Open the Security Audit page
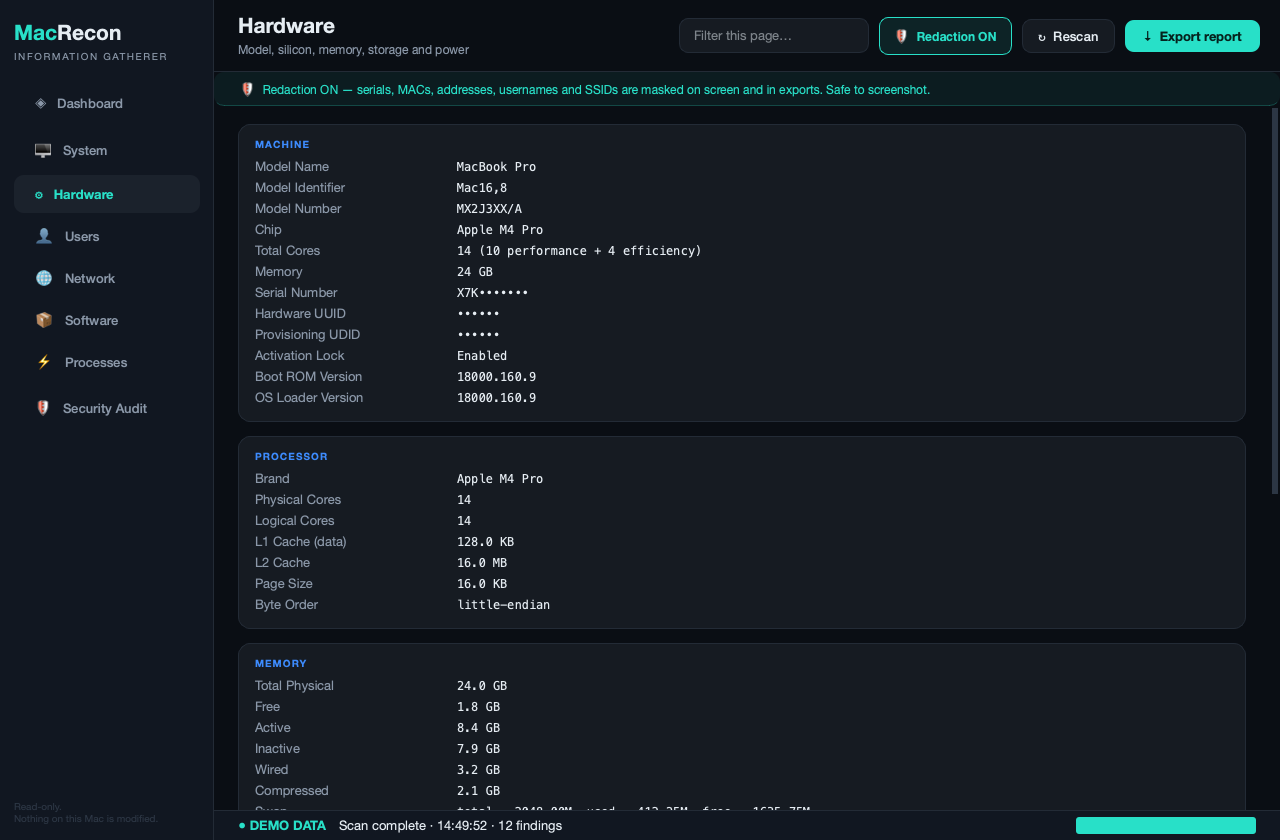1280x840 pixels. click(107, 408)
